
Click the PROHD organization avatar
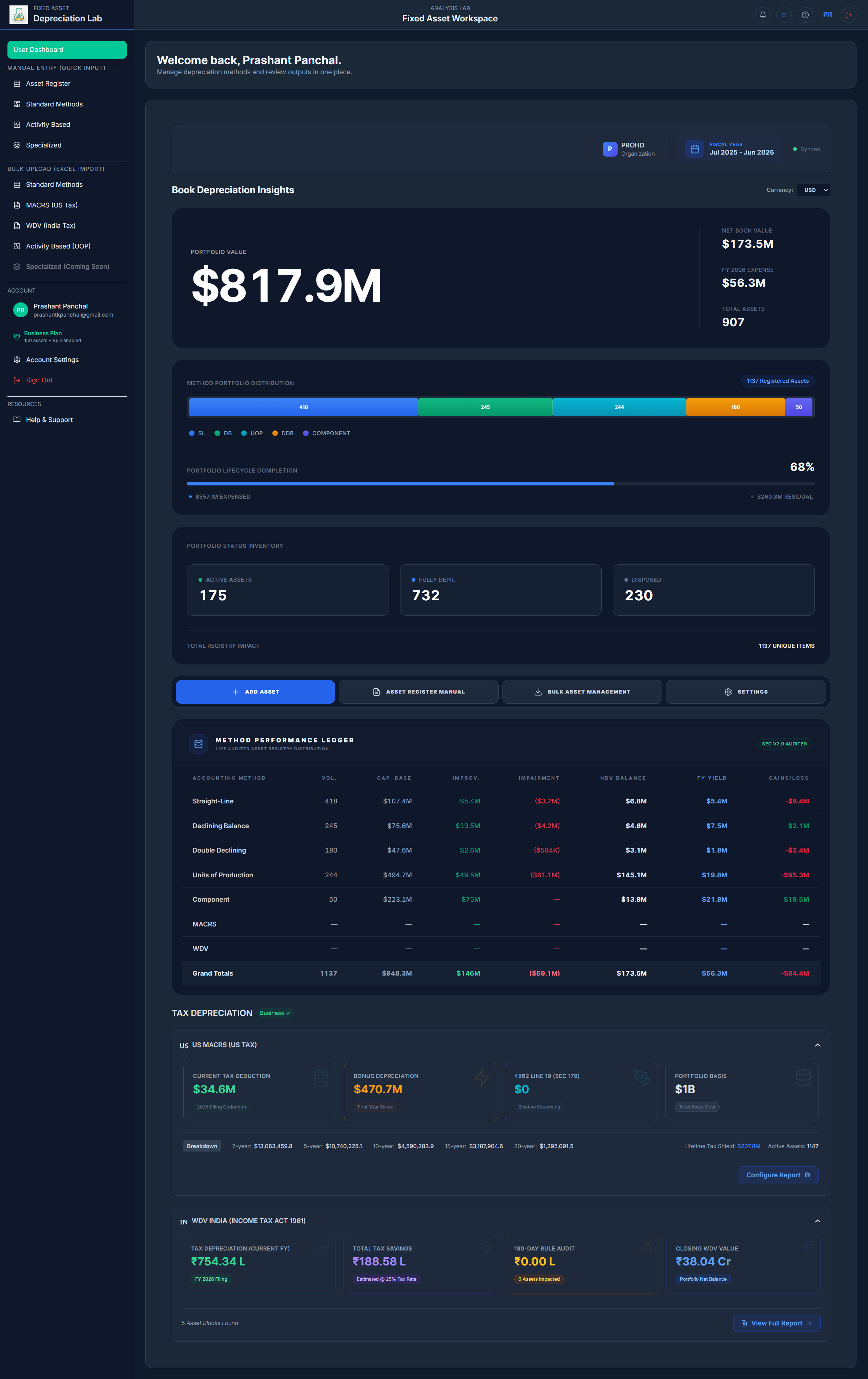tap(609, 149)
